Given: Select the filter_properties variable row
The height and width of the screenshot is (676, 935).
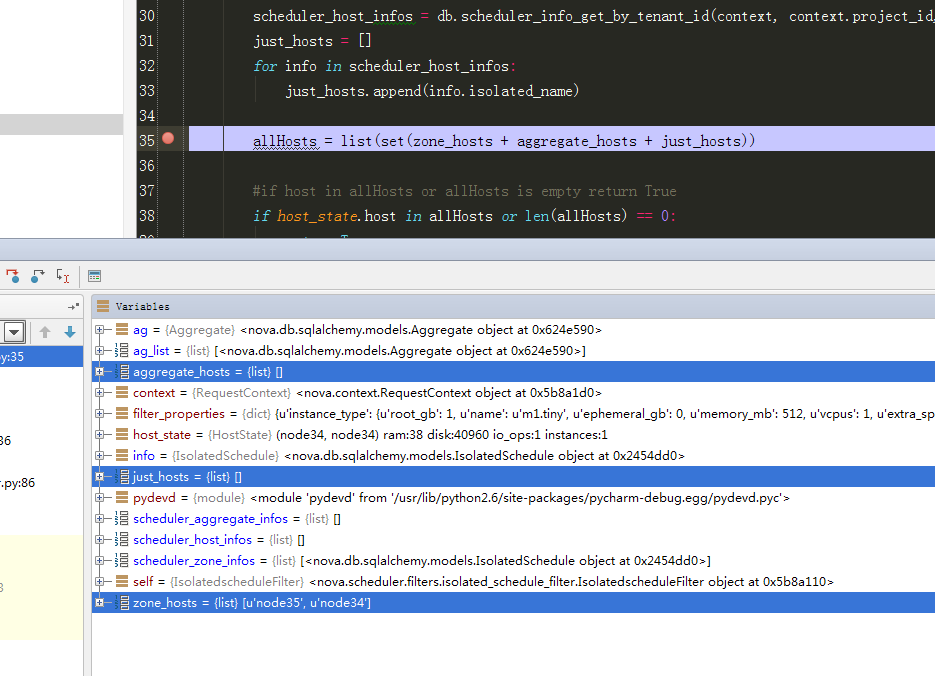Looking at the screenshot, I should coord(513,413).
